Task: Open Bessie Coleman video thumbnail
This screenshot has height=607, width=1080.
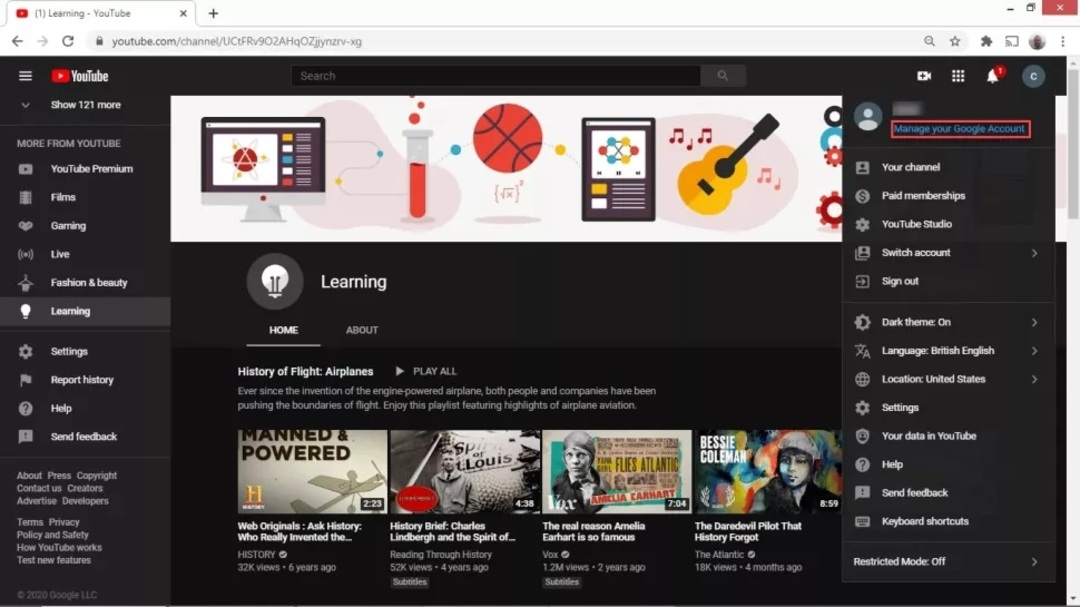Action: [768, 472]
